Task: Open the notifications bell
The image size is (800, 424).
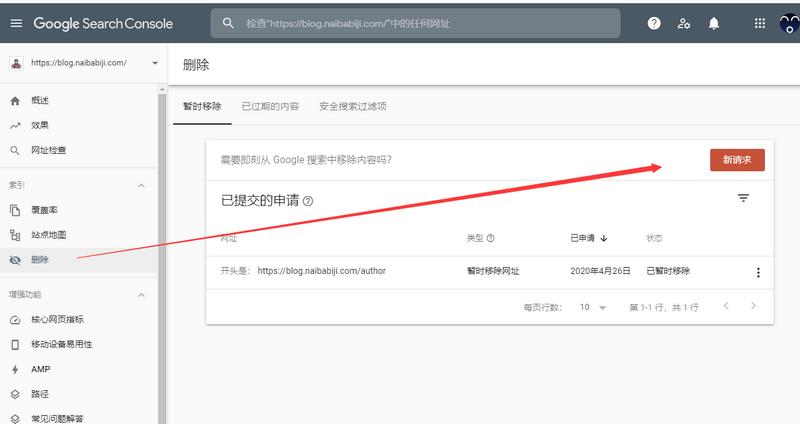Action: click(x=714, y=23)
